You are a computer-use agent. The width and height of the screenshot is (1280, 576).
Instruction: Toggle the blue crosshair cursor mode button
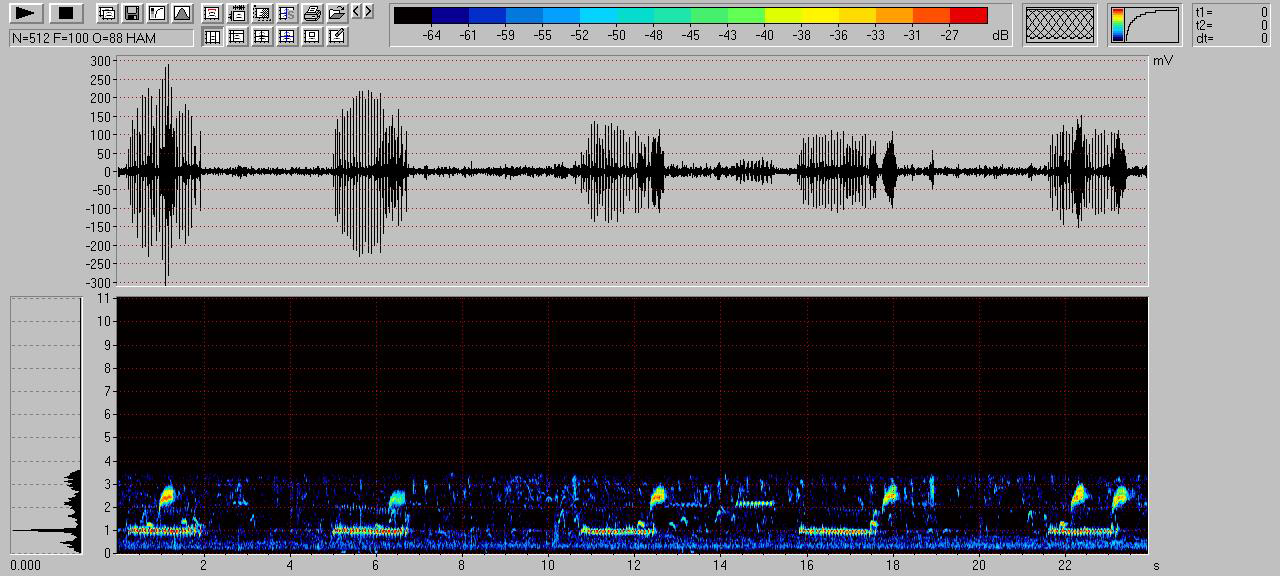(x=287, y=36)
